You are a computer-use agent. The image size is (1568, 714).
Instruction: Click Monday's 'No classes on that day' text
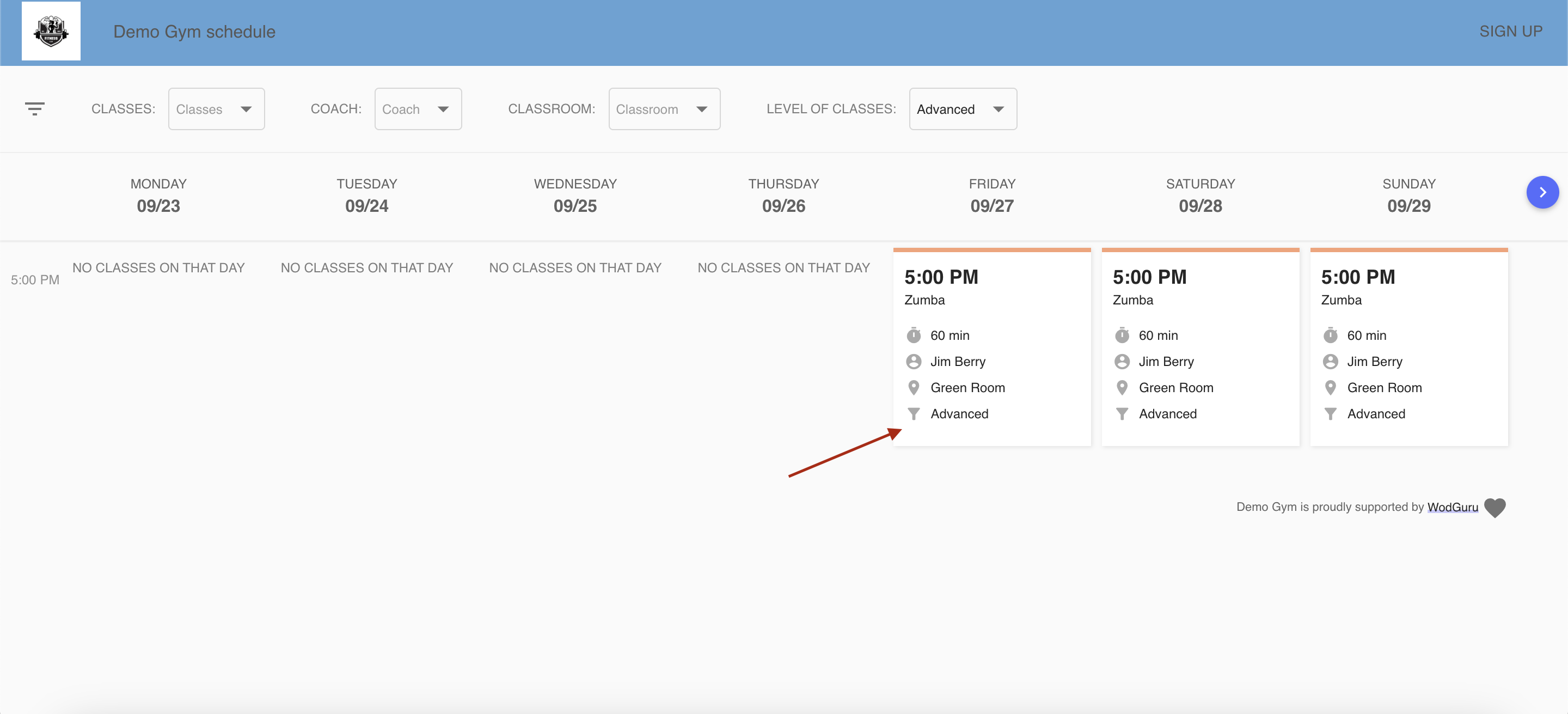158,268
